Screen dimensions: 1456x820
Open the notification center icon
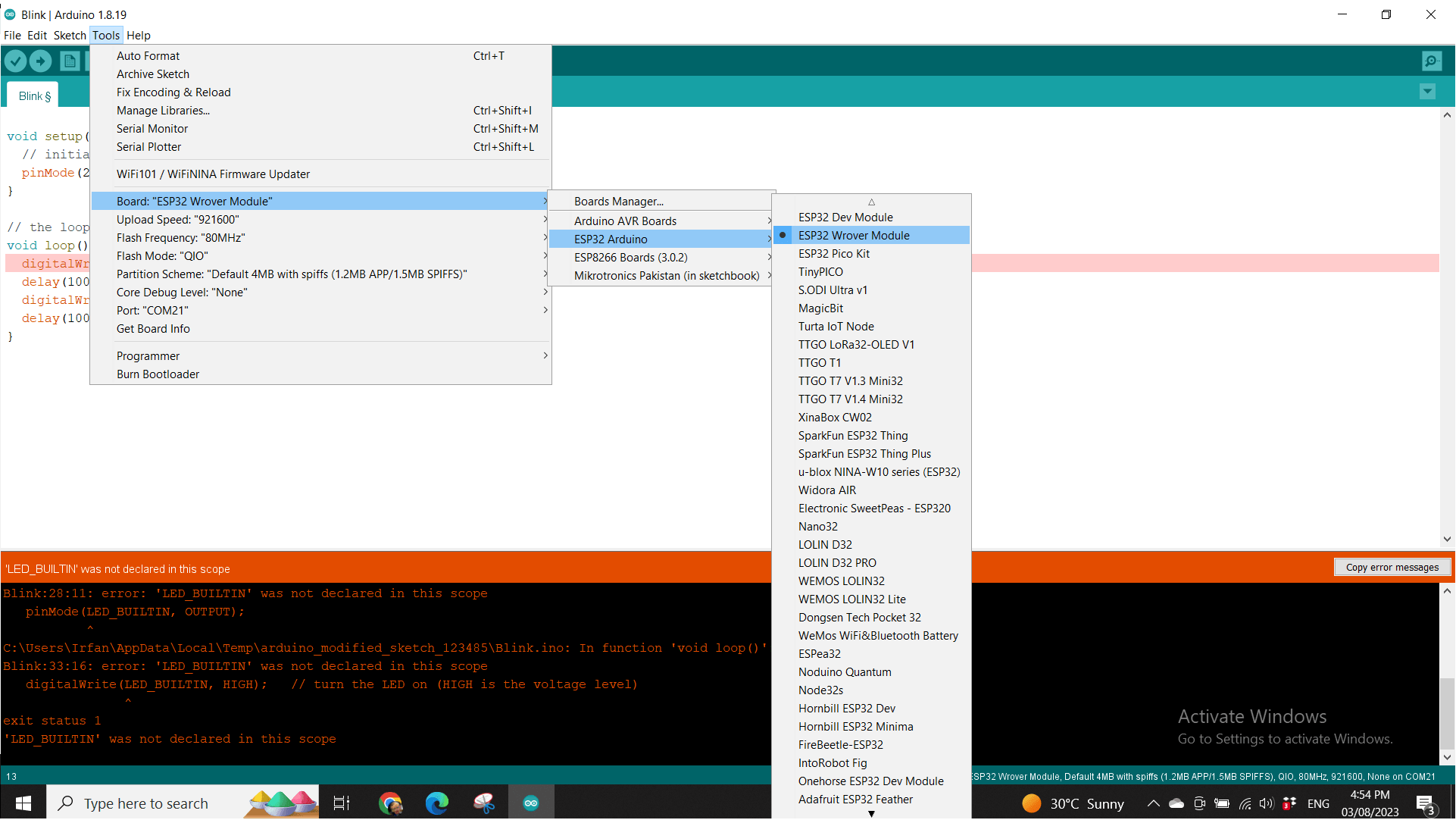click(1426, 803)
